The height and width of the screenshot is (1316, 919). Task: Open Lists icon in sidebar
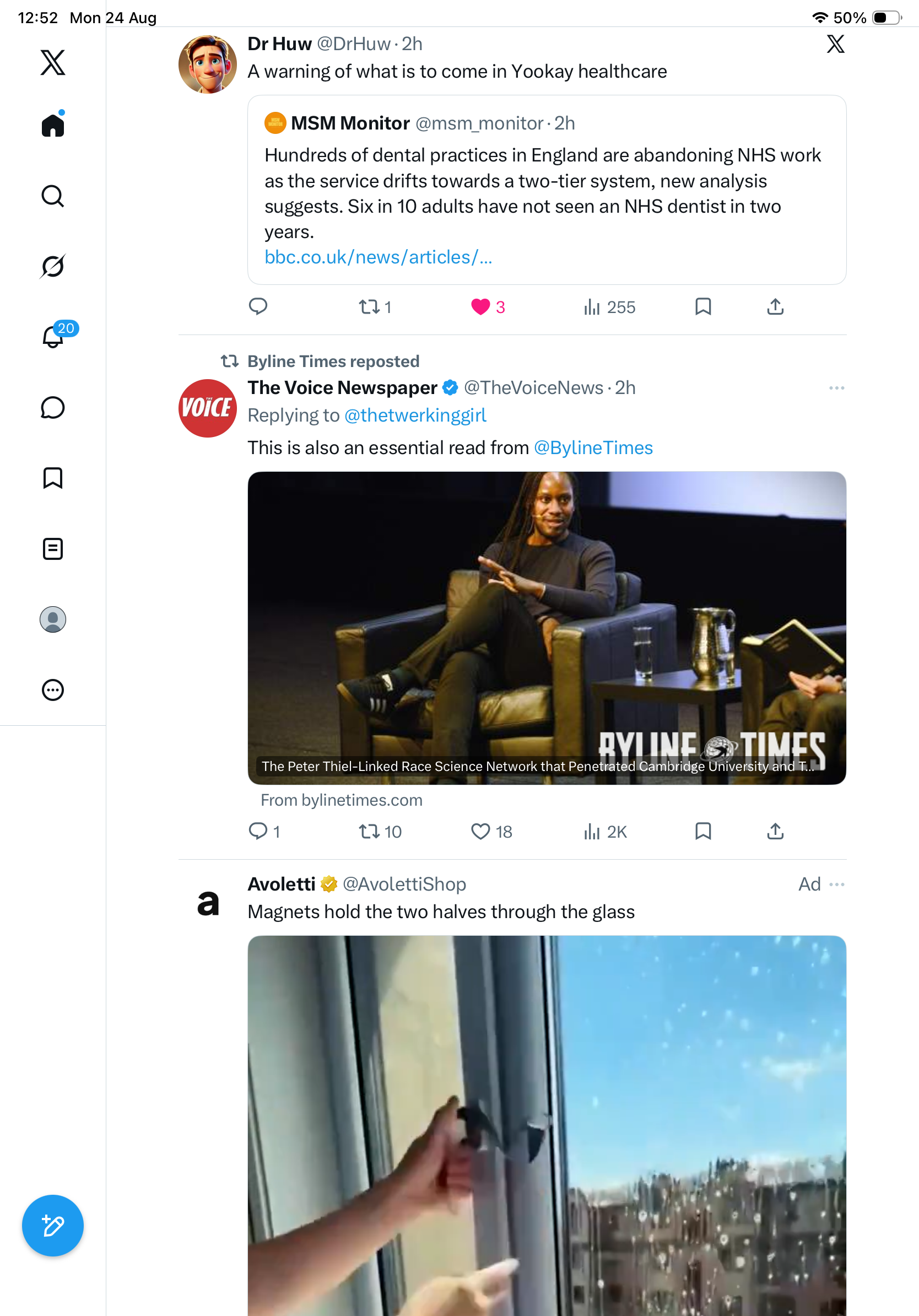pyautogui.click(x=53, y=548)
